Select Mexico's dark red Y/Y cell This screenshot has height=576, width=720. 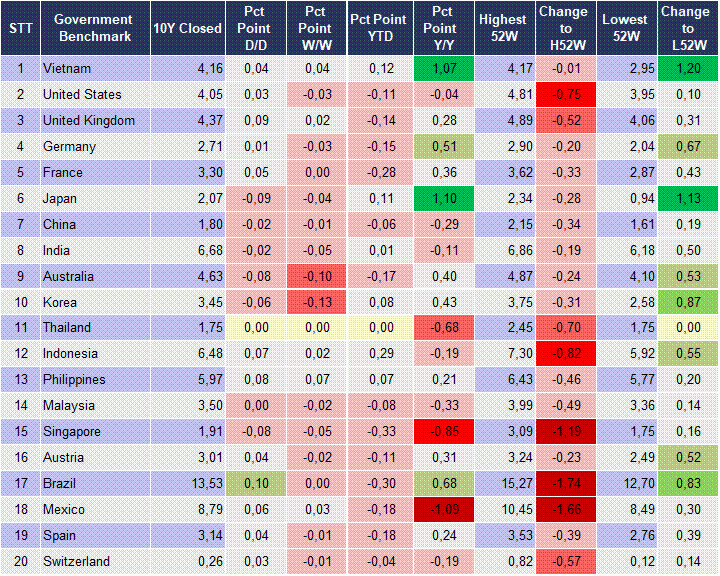pyautogui.click(x=442, y=509)
